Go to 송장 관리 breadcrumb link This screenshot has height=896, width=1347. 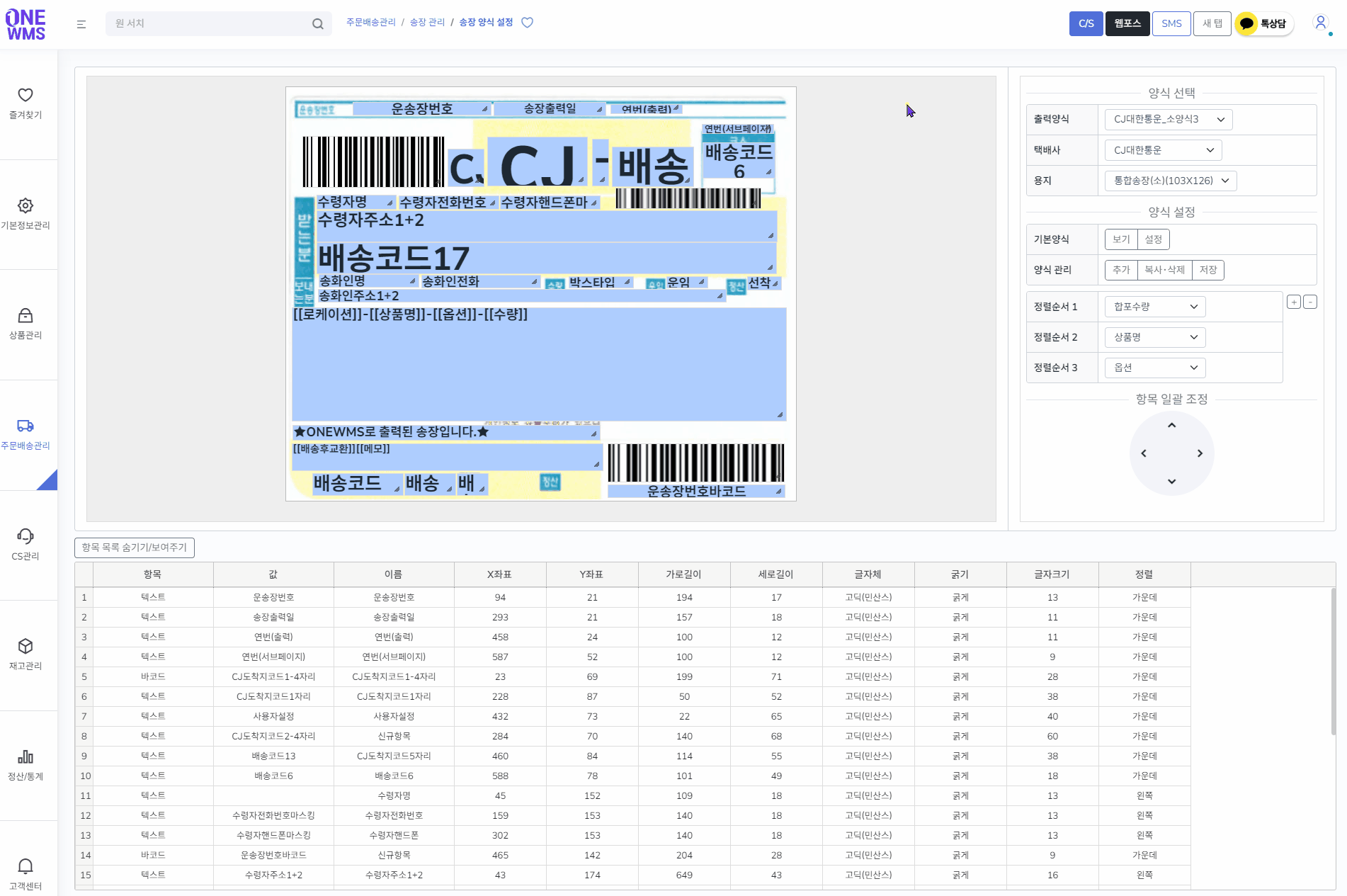pyautogui.click(x=427, y=23)
